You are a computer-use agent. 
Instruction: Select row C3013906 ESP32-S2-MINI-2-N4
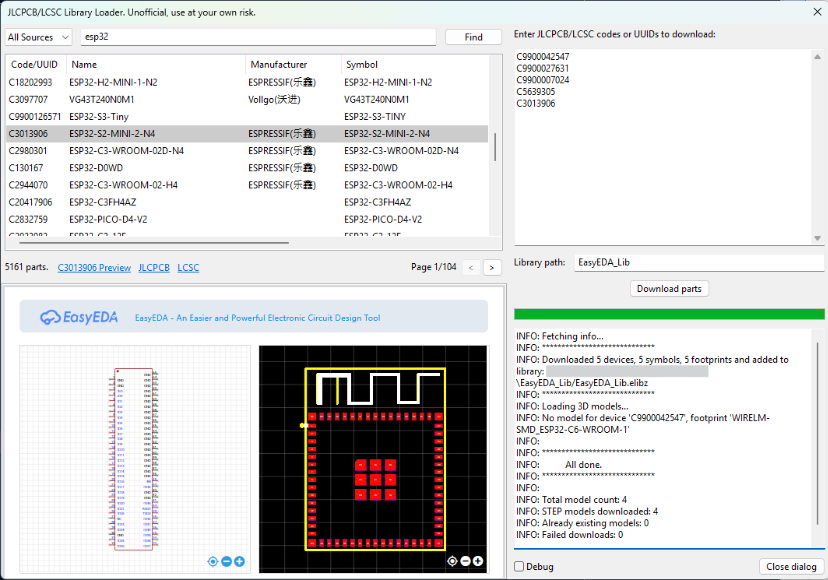click(247, 134)
